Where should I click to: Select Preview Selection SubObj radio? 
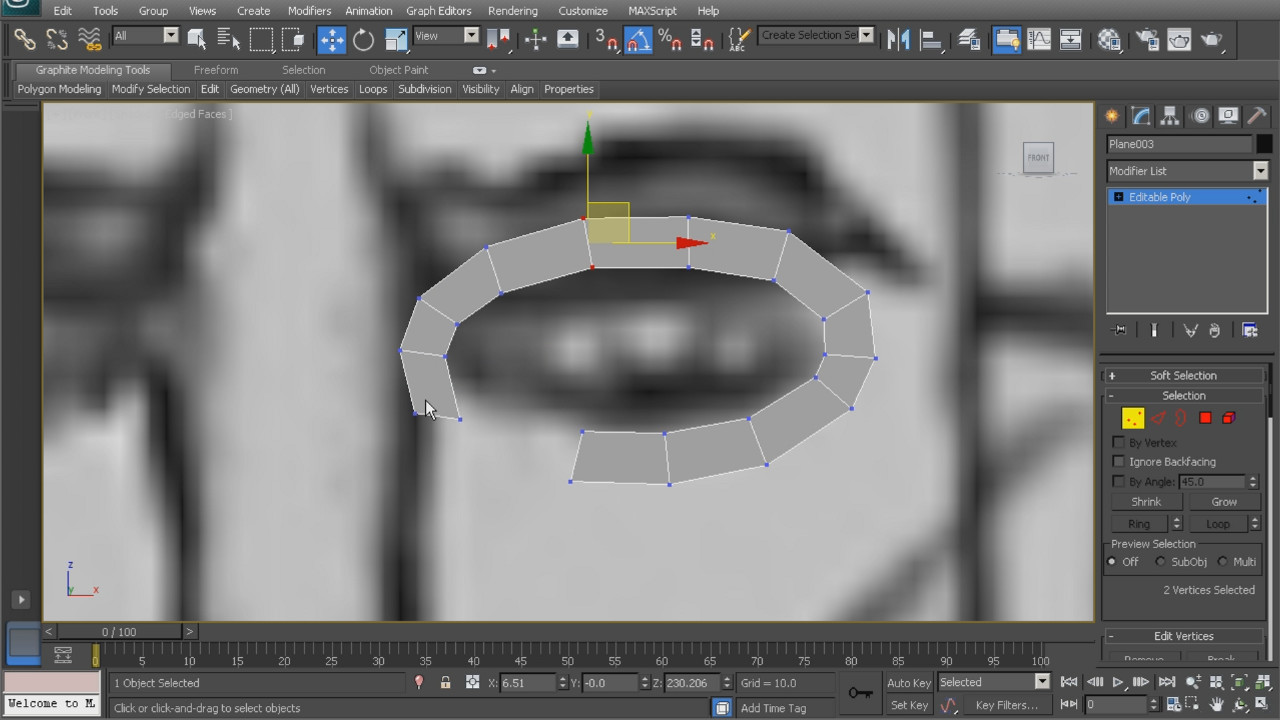pos(1161,562)
